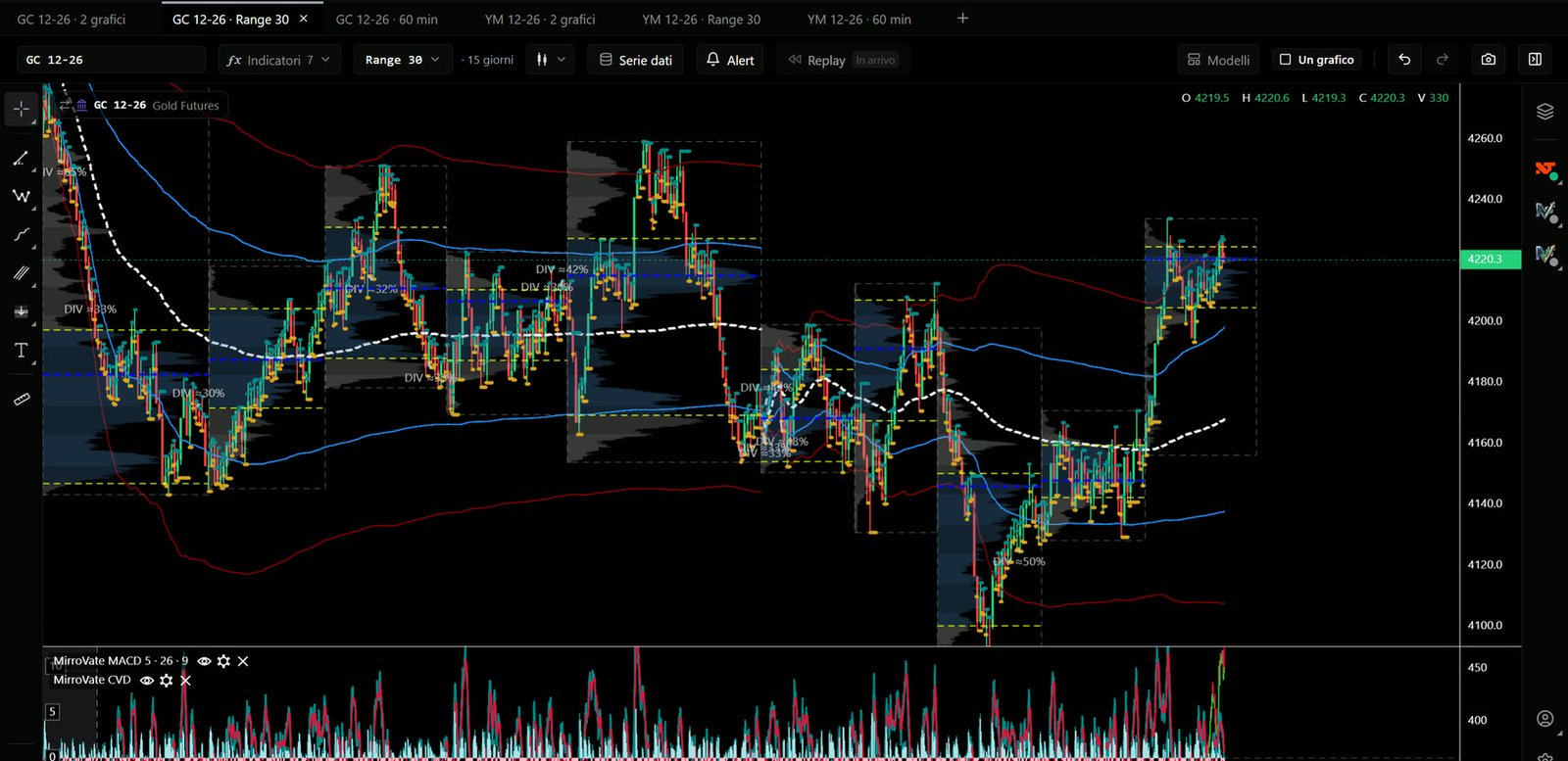Open settings gear for MirroVate CVD
Viewport: 1568px width, 761px height.
point(166,680)
